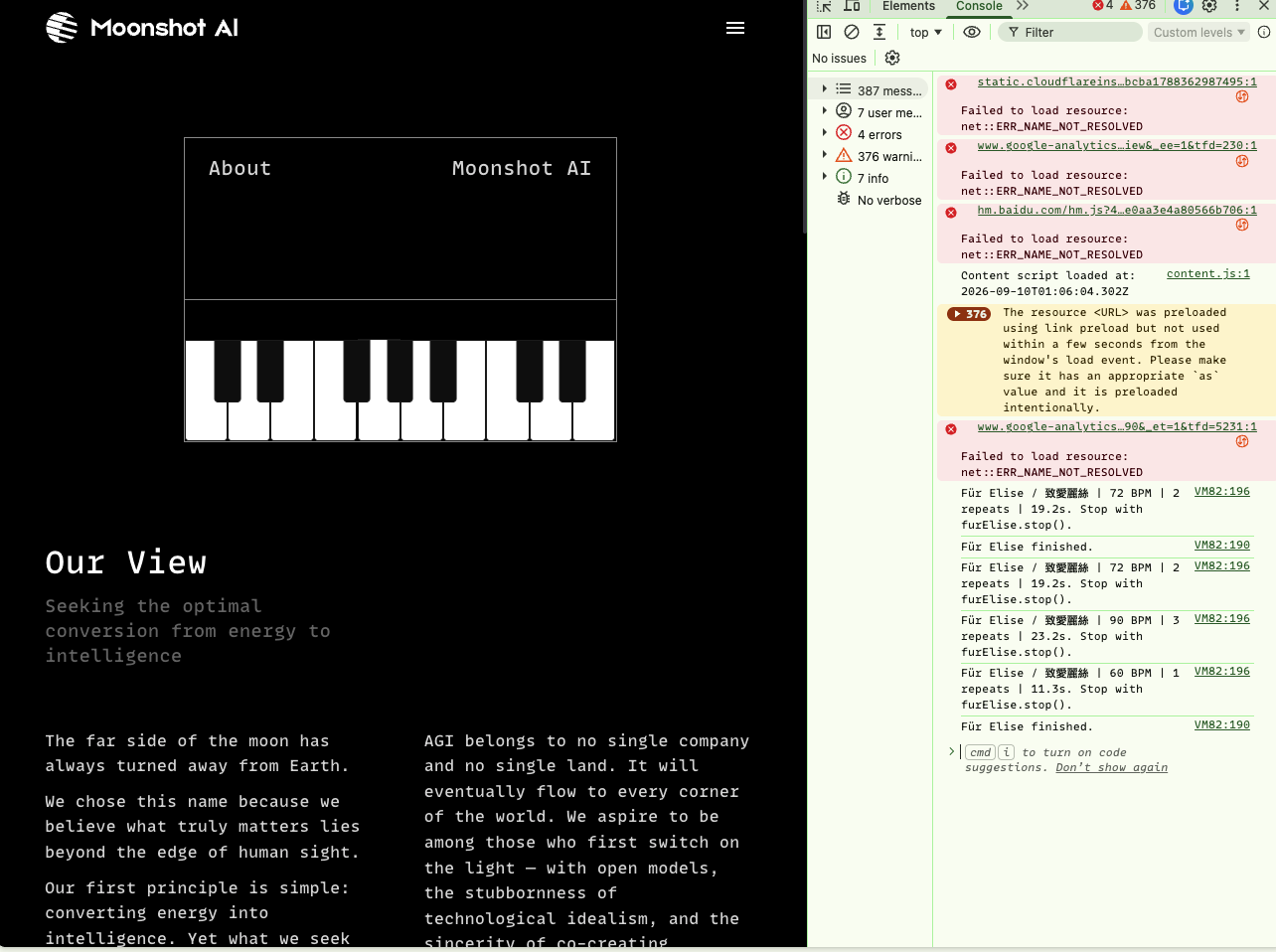The image size is (1276, 952).
Task: Click the red error icon on the static.cloudflareins row
Action: click(951, 84)
